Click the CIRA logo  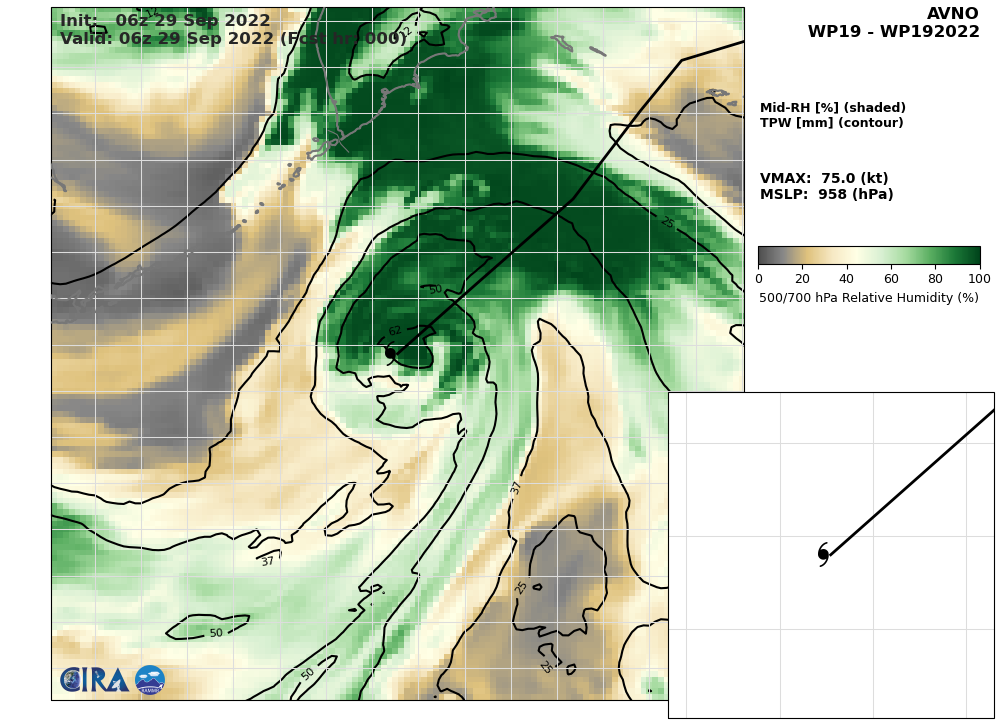(94, 680)
